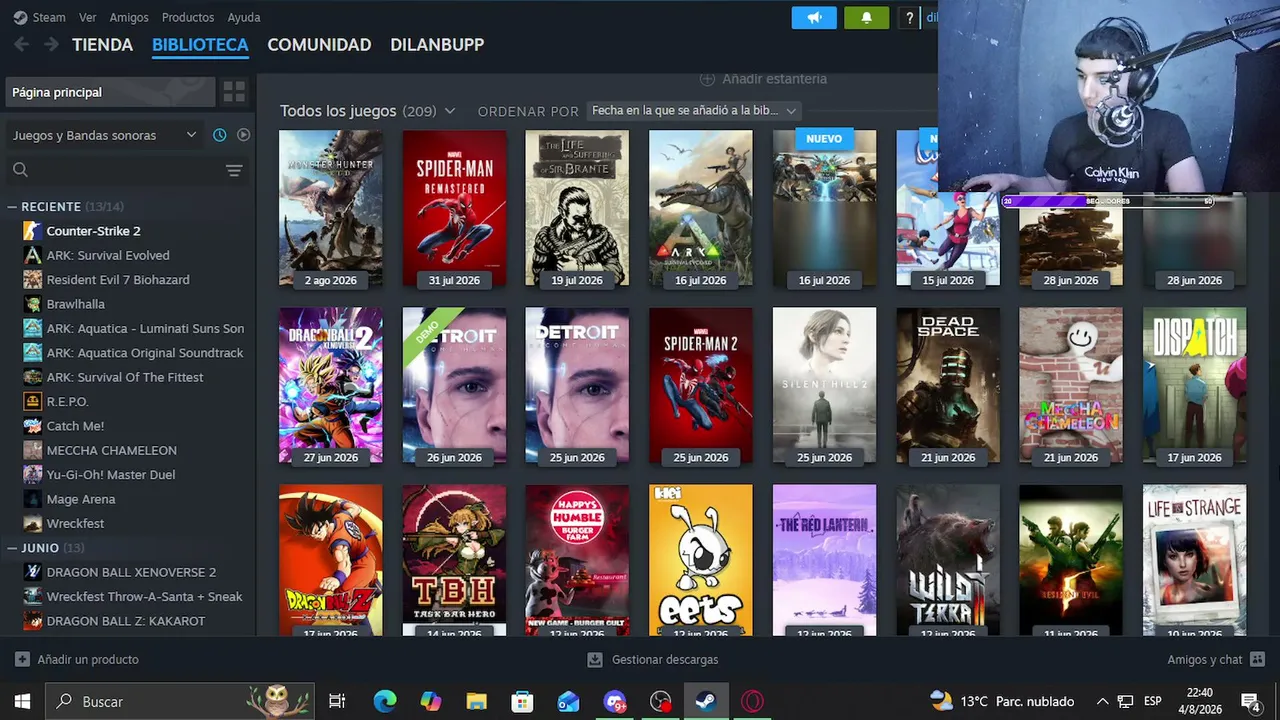Screen dimensions: 1280x720
Task: Select ARK: Survival Evolved in the sidebar
Action: click(108, 255)
